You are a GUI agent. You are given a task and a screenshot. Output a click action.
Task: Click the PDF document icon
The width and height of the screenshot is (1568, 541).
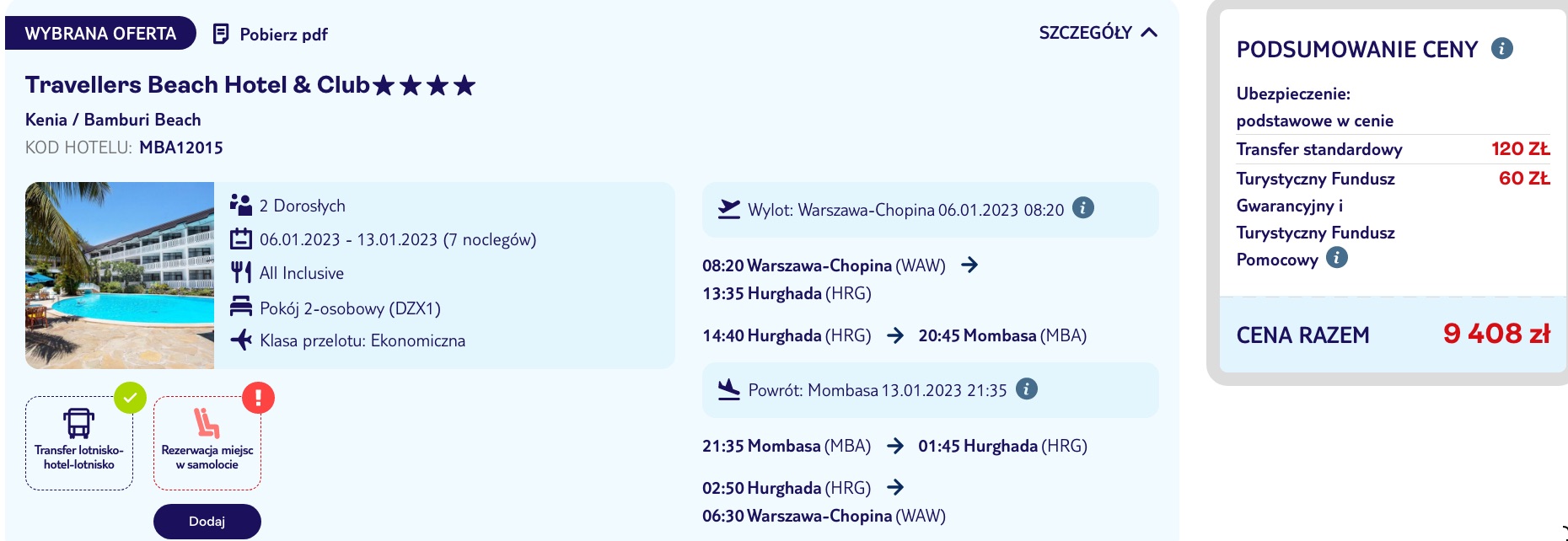coord(221,34)
